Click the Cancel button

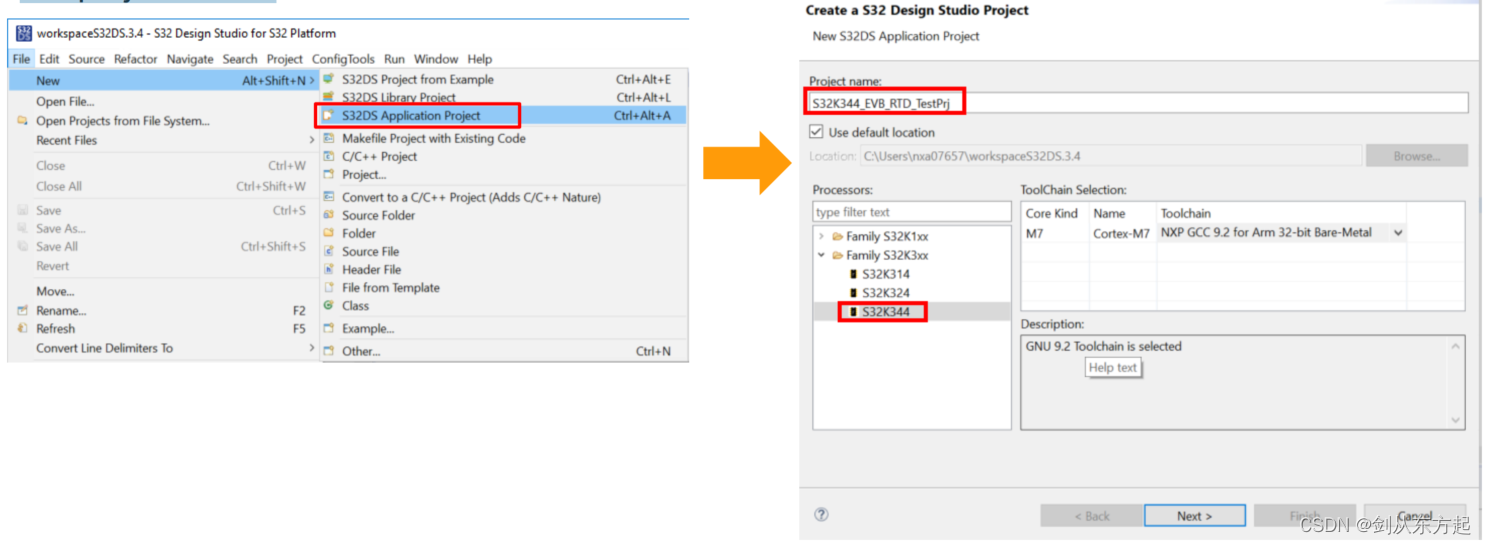1415,516
